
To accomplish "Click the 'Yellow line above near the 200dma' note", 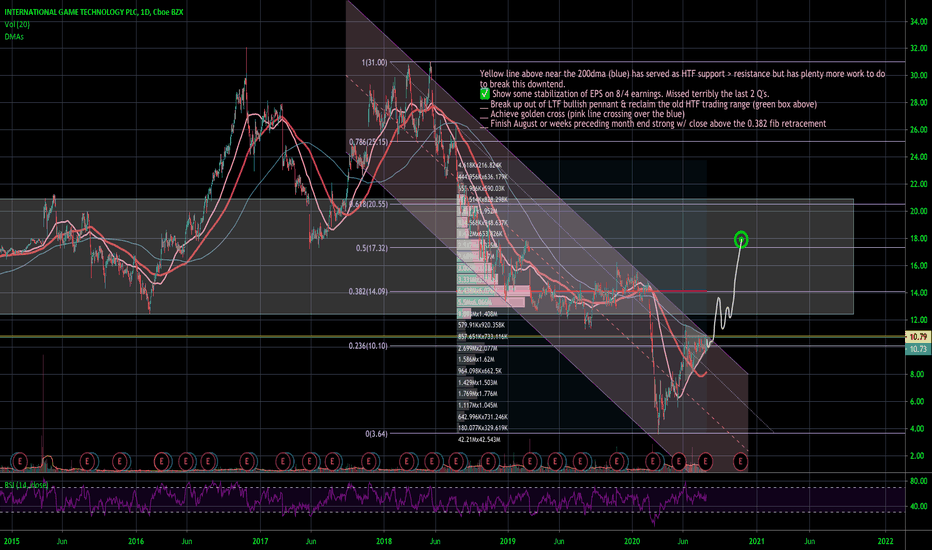I will (682, 78).
